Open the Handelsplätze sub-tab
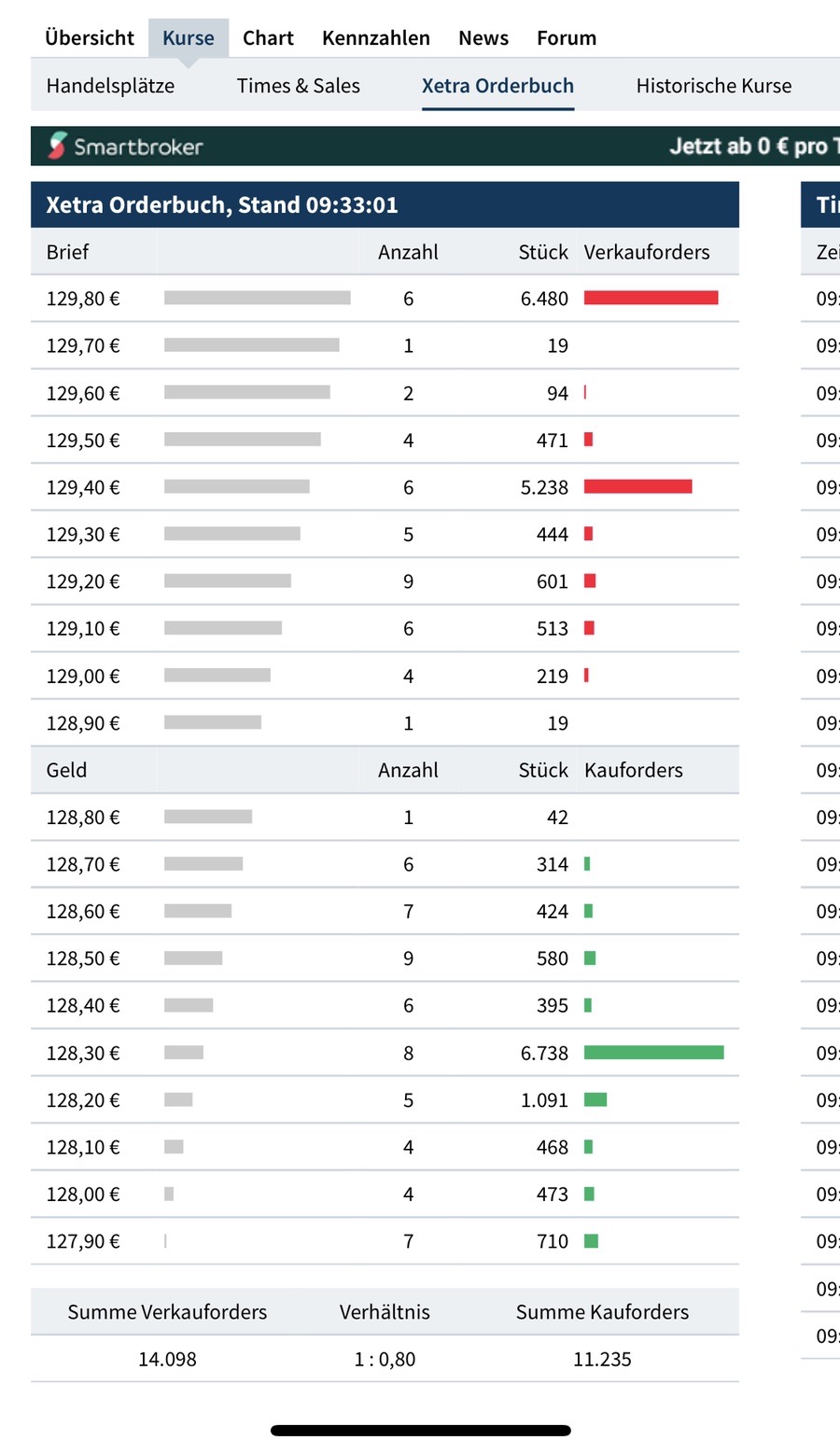 coord(110,86)
